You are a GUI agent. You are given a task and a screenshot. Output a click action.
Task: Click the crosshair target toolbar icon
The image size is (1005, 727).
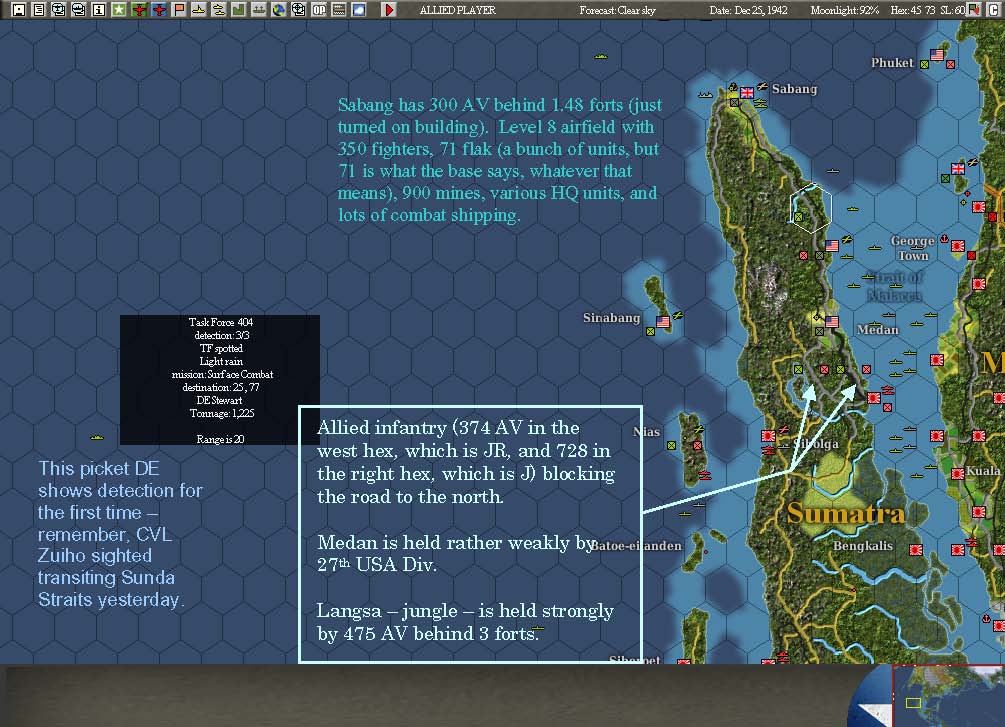299,10
